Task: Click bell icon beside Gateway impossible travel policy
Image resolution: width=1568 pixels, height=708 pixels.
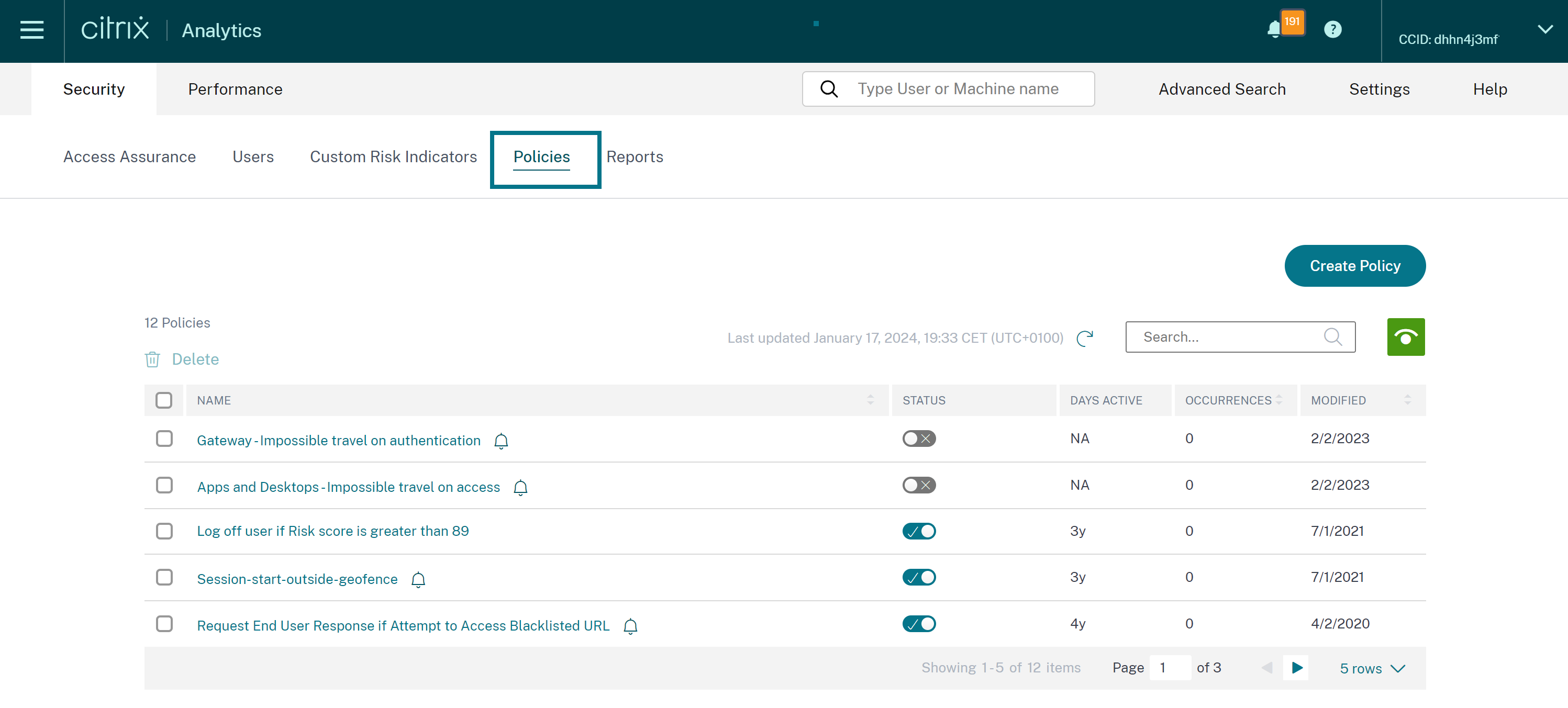Action: [x=501, y=441]
